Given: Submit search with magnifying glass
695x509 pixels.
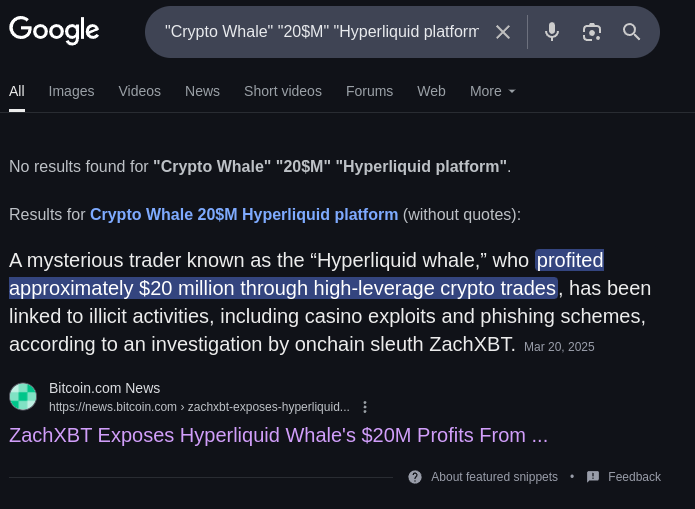Looking at the screenshot, I should click(x=632, y=32).
